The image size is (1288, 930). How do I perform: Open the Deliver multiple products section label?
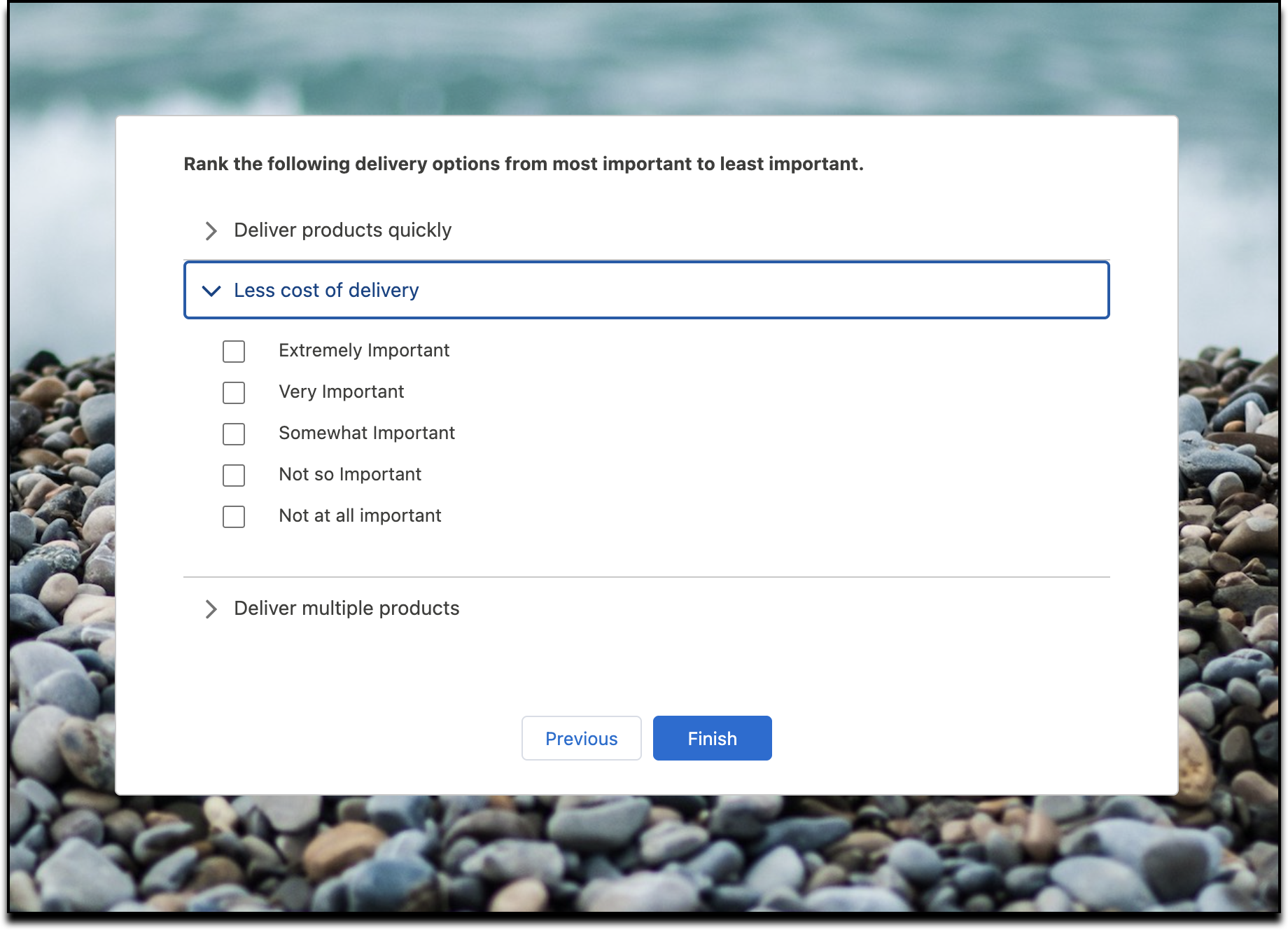[346, 609]
